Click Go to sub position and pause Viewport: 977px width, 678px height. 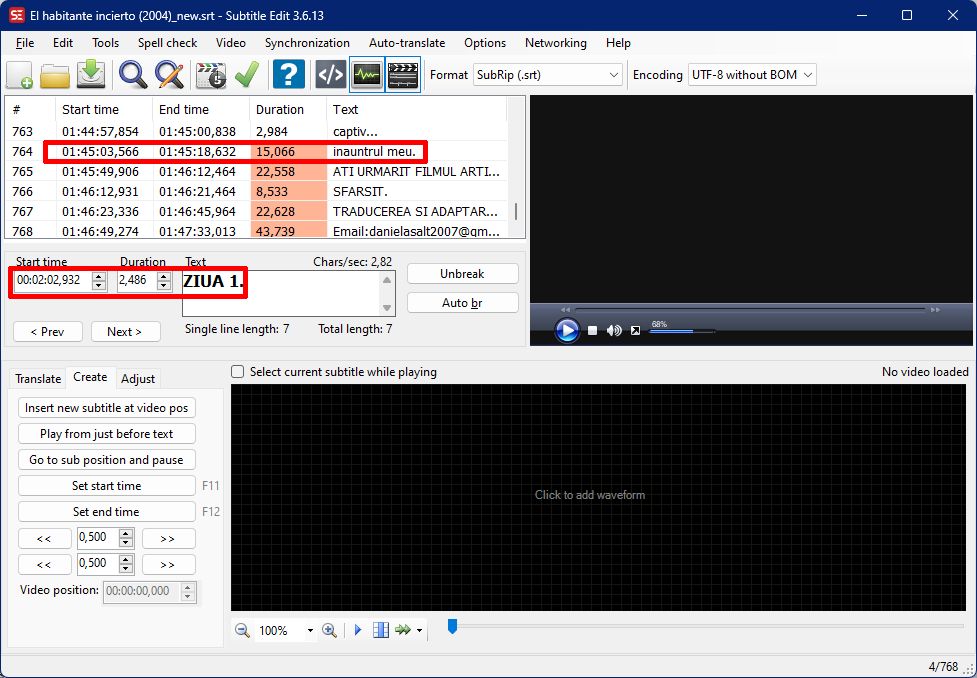coord(107,460)
